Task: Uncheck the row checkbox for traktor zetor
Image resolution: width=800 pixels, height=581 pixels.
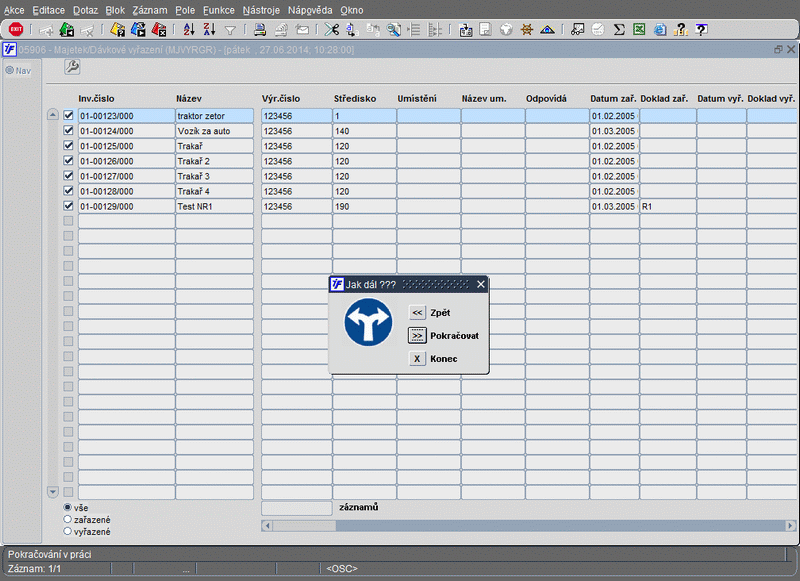Action: (x=69, y=116)
